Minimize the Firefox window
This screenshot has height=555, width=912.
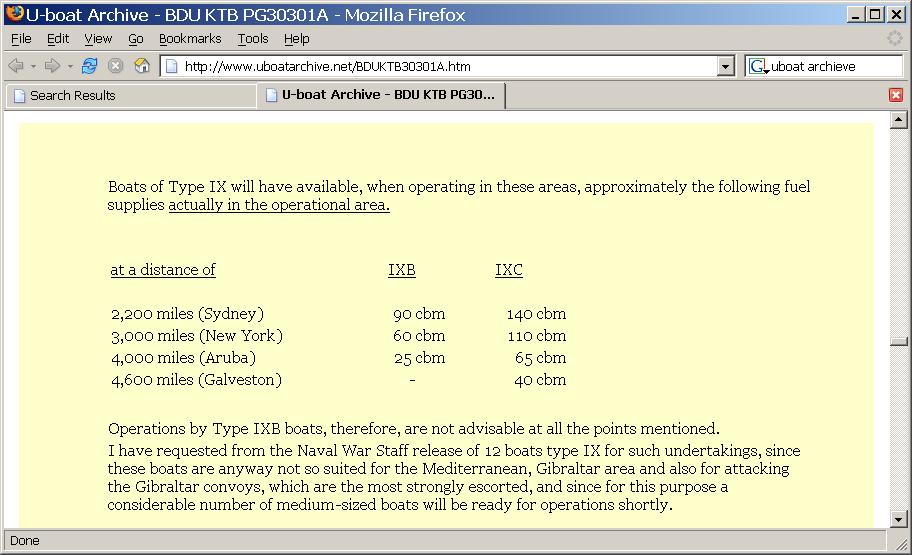(854, 14)
